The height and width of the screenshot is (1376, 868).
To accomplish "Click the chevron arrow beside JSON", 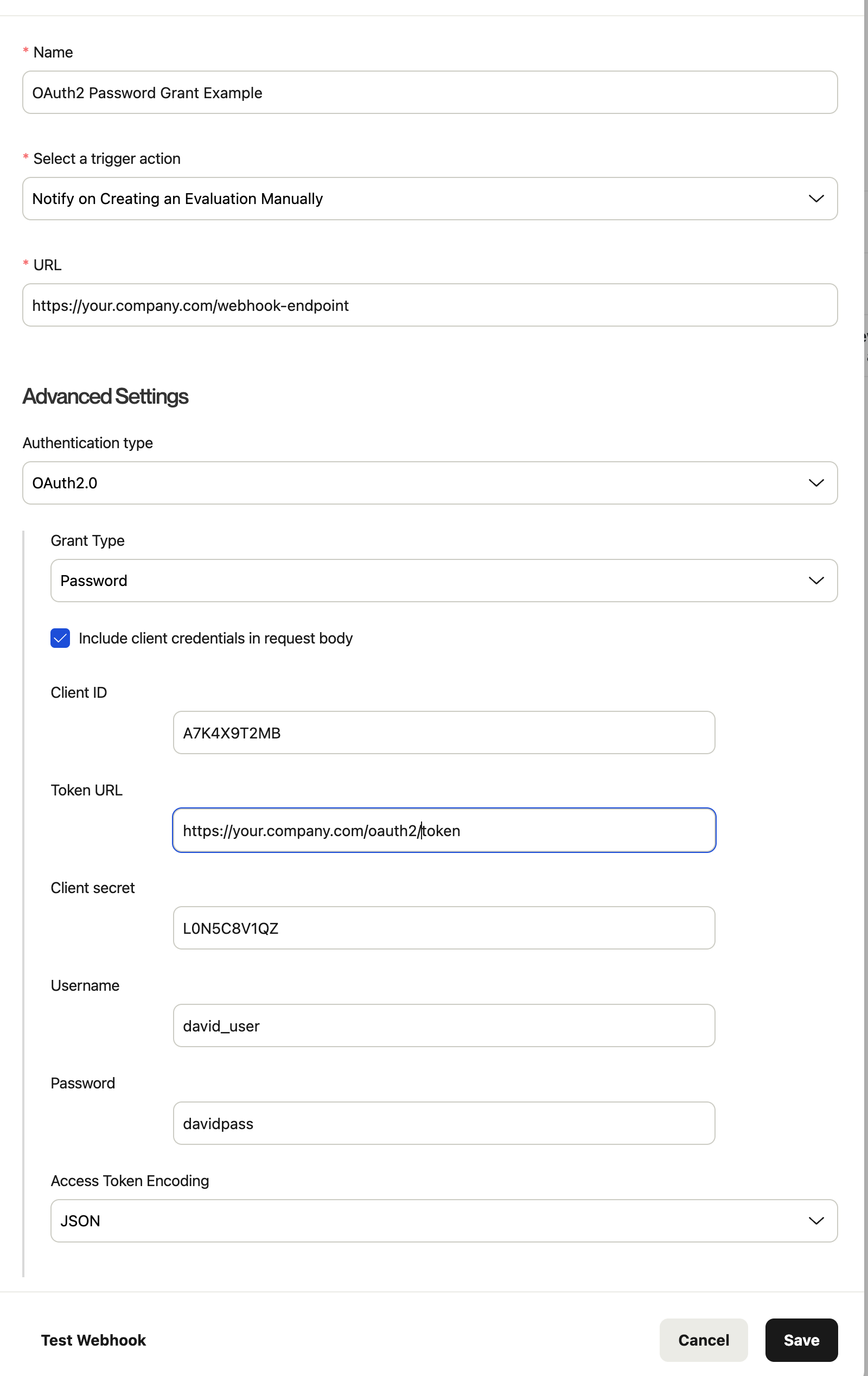I will pyautogui.click(x=815, y=1221).
